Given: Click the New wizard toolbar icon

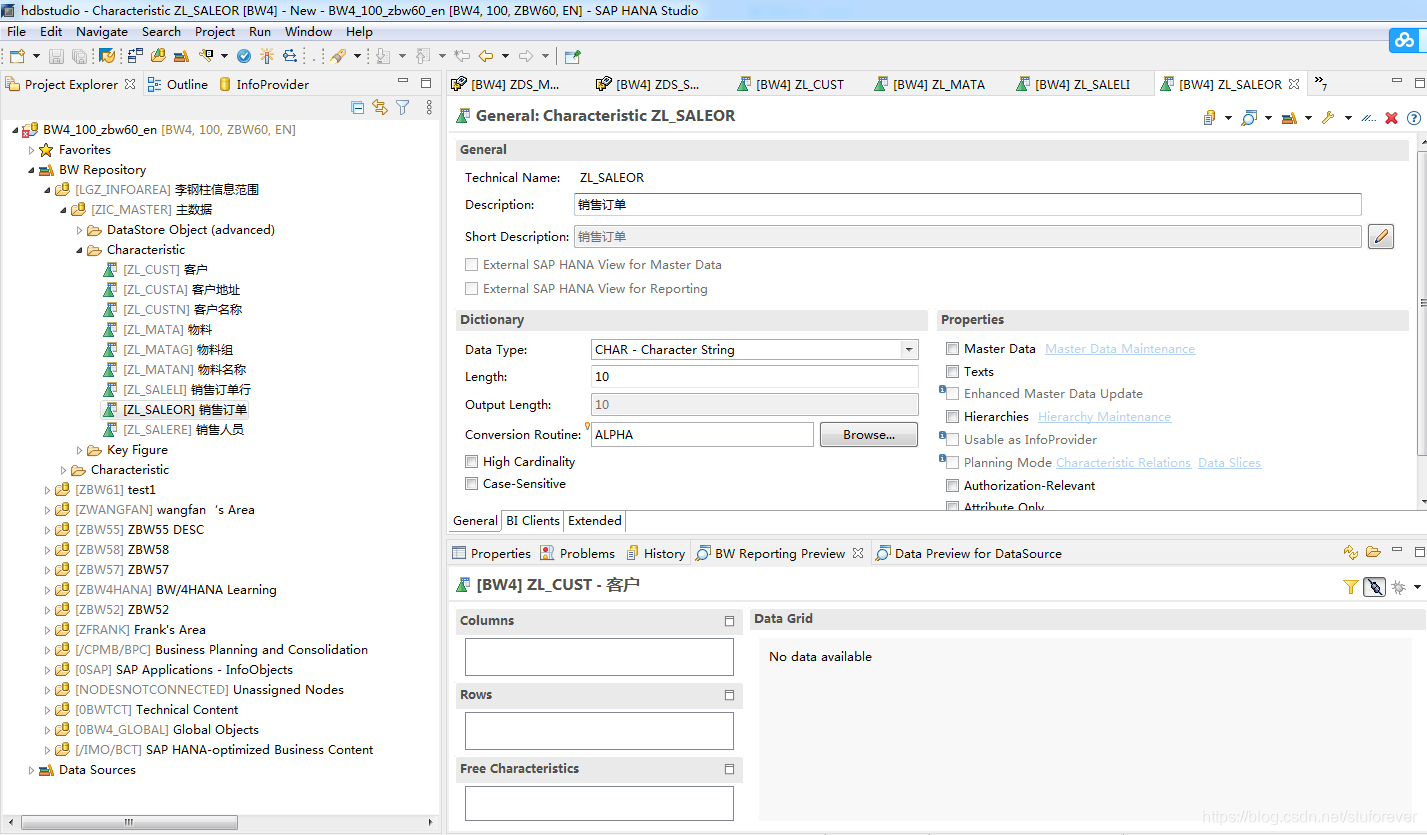Looking at the screenshot, I should (x=17, y=56).
